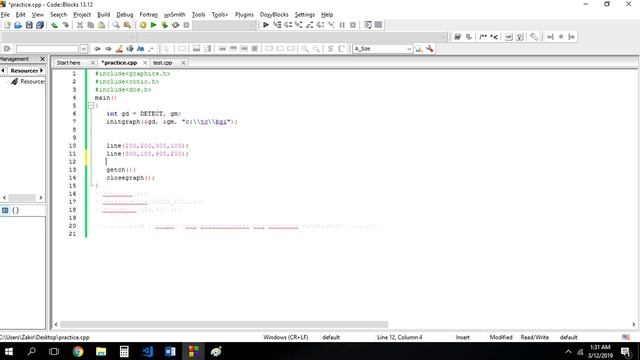640x360 pixels.
Task: Close the Management panel
Action: pos(42,59)
